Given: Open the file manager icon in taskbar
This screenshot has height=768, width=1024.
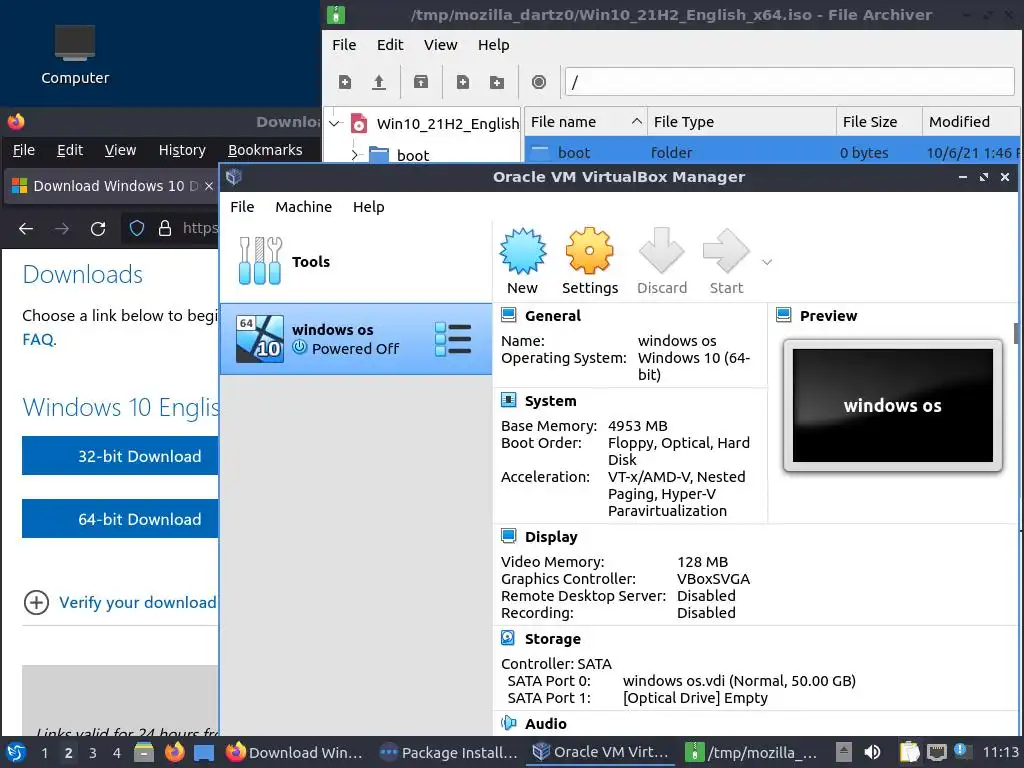Looking at the screenshot, I should pyautogui.click(x=144, y=752).
